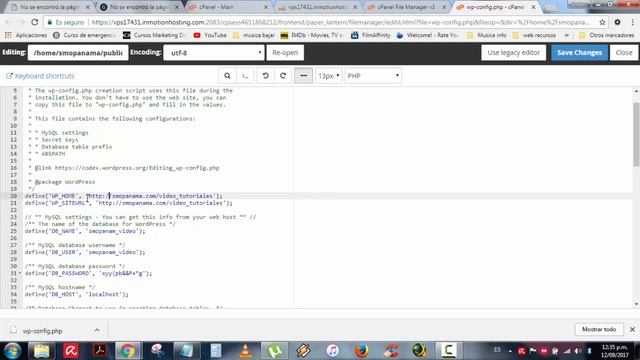The height and width of the screenshot is (360, 640).
Task: Open the Musica info bookmark folder
Action: click(487, 35)
